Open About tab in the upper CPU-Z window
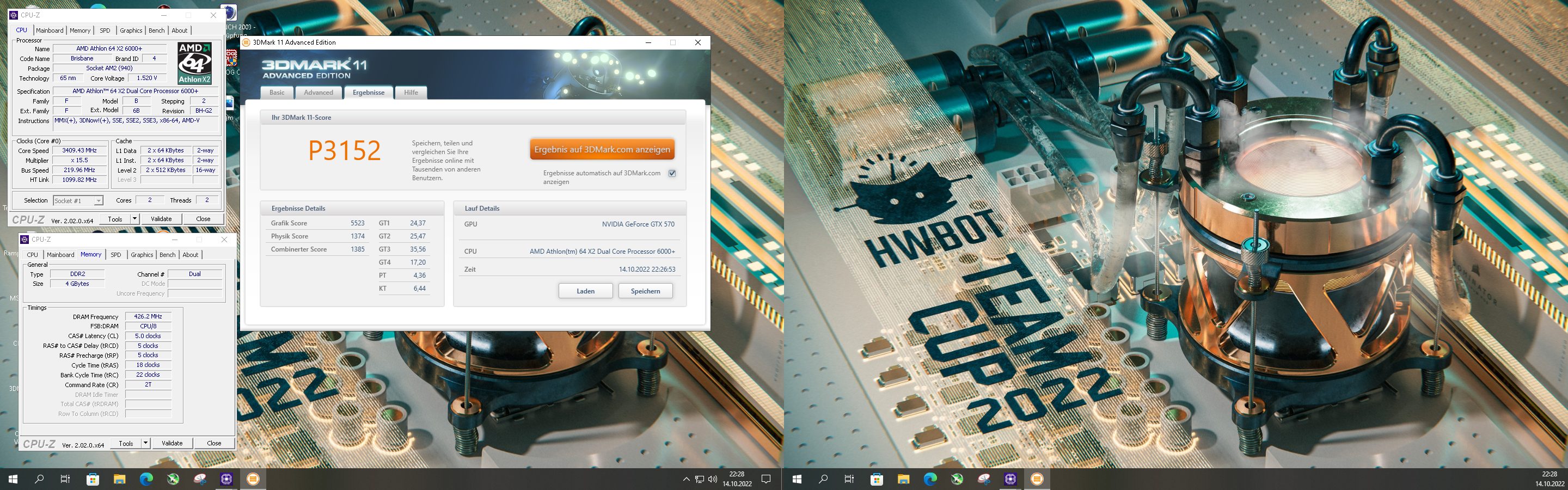Screen dimensions: 1568x490 (x=180, y=30)
